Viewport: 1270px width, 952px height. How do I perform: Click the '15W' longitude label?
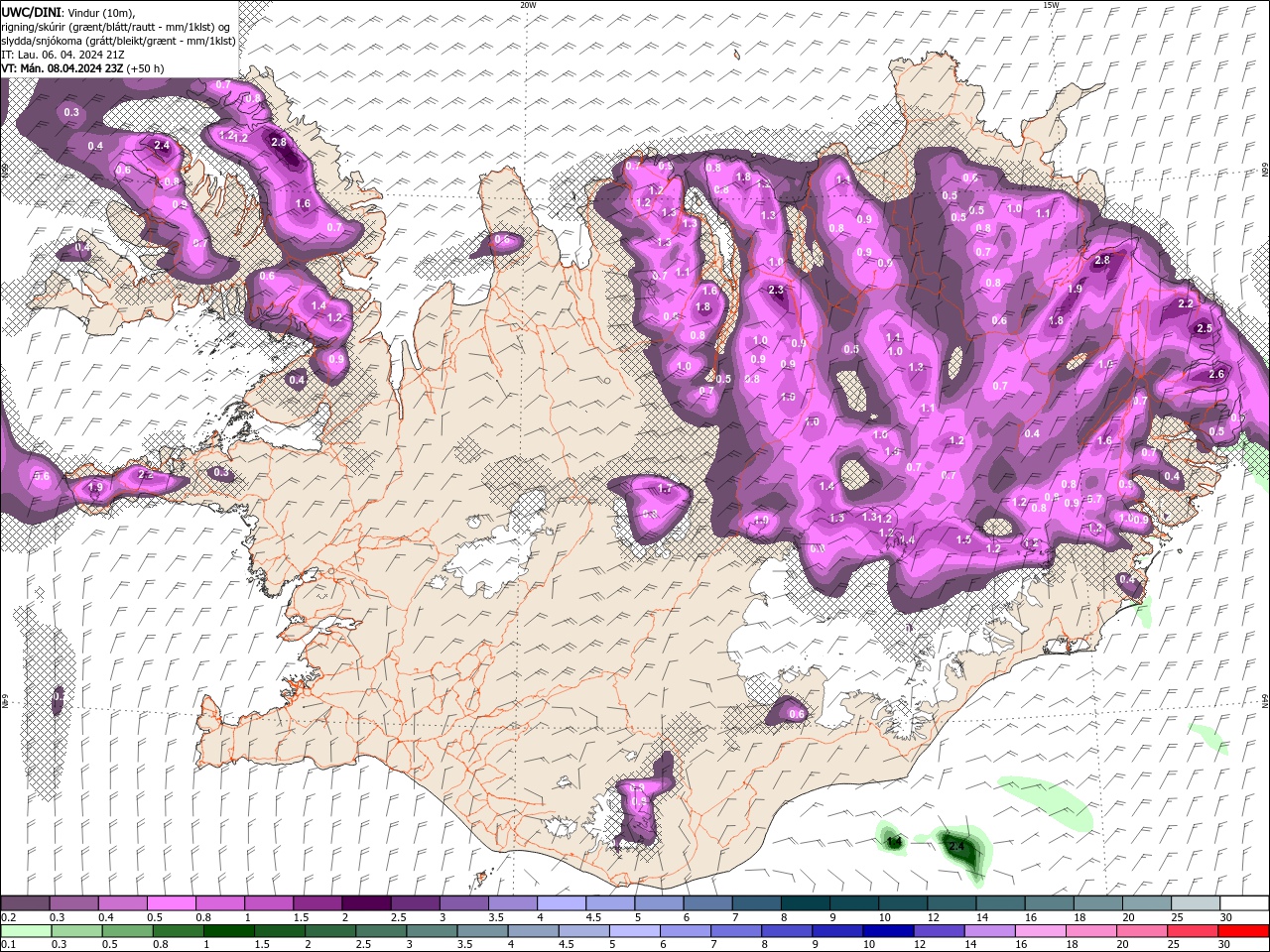[x=1051, y=5]
